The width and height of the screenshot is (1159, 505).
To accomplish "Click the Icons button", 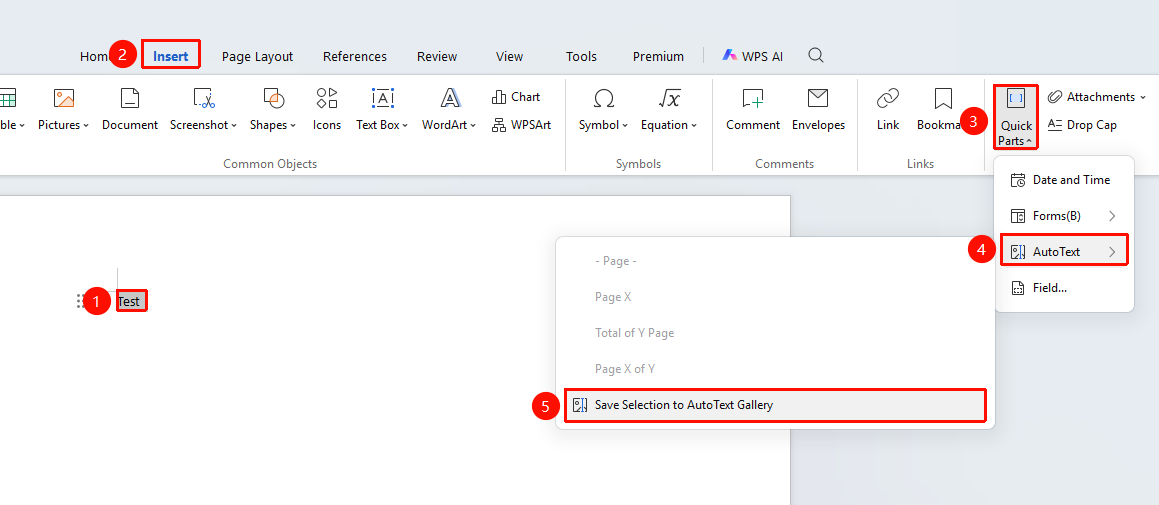I will coord(327,109).
